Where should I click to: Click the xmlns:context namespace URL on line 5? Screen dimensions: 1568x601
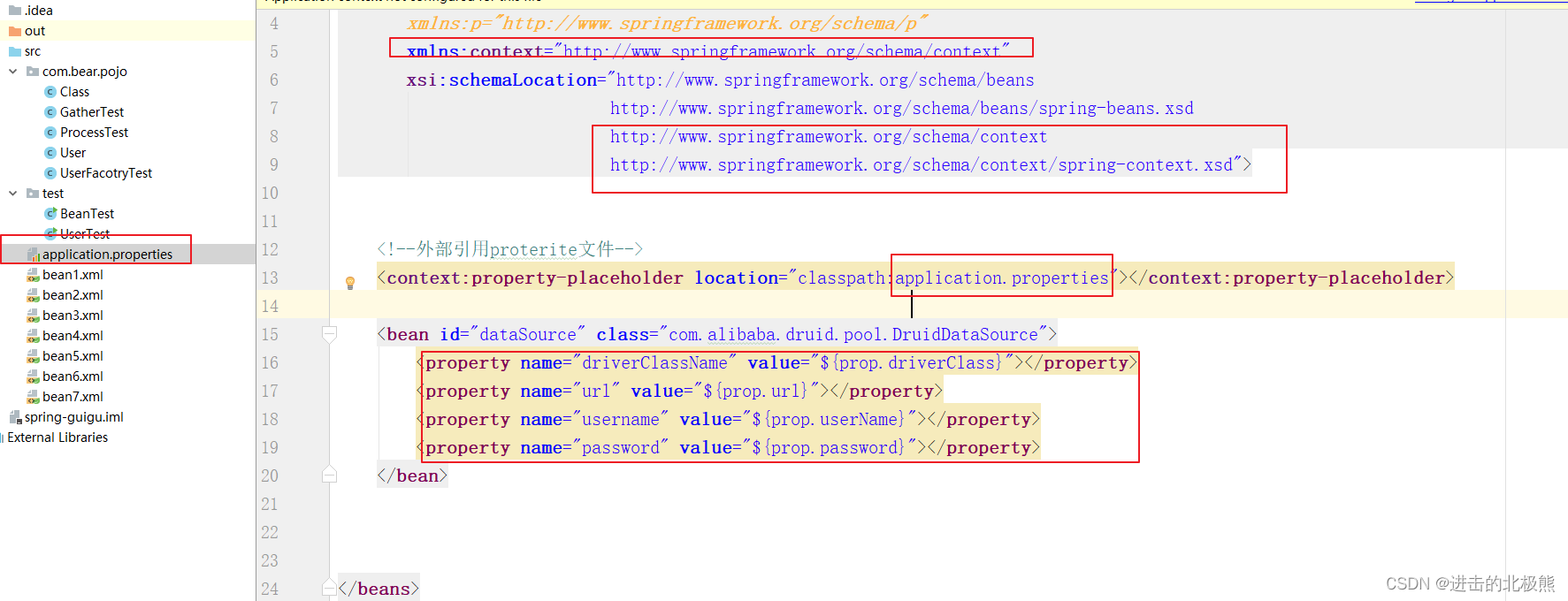click(783, 51)
